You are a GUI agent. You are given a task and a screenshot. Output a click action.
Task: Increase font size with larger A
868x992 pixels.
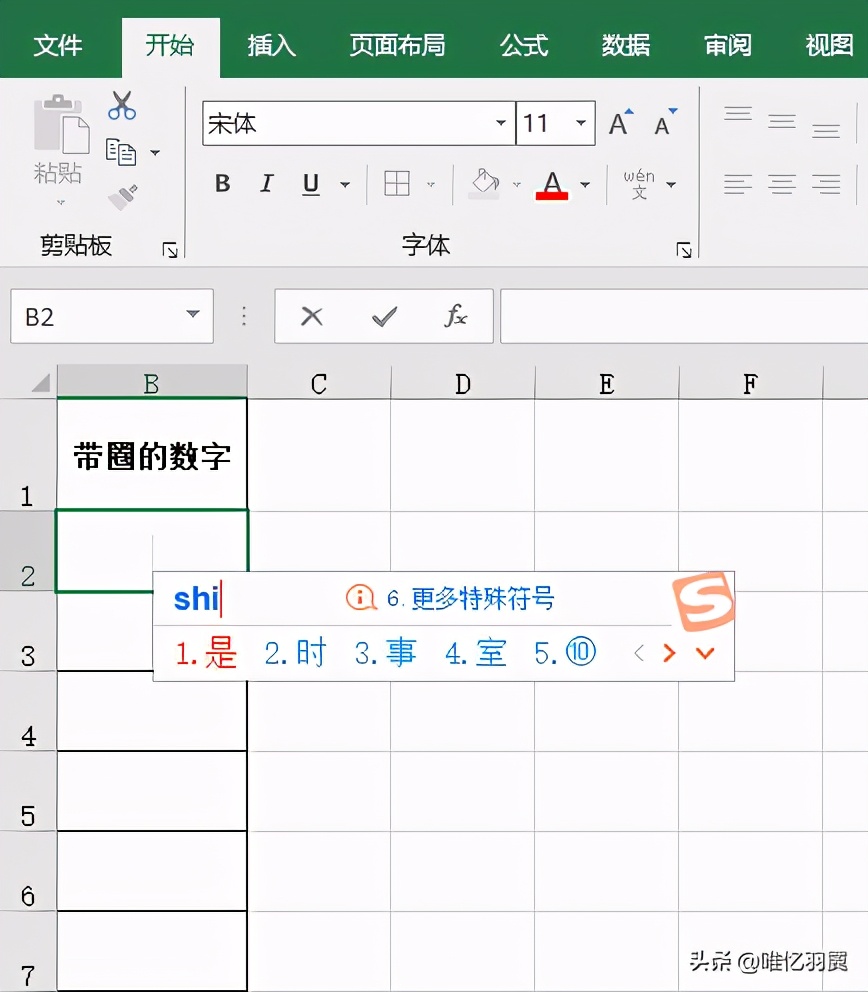point(621,123)
